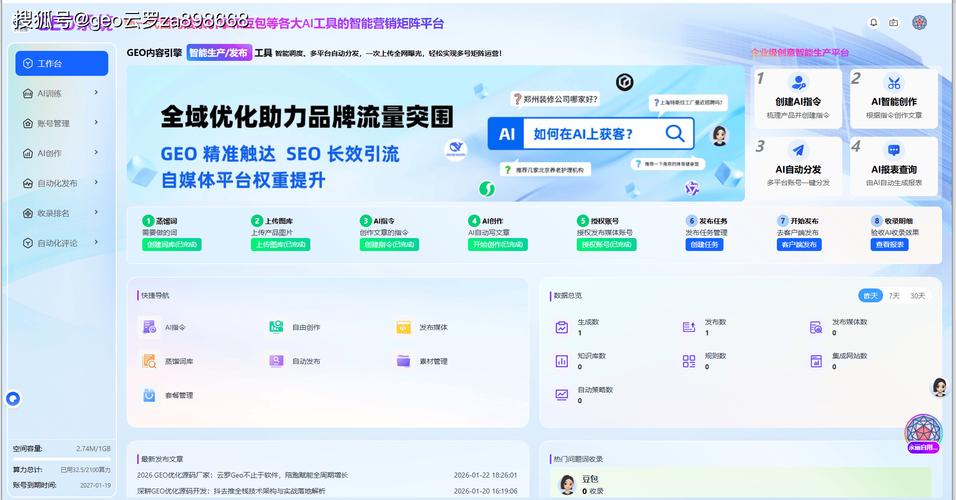Click the 规则数 statistic icon
The height and width of the screenshot is (500, 956).
(689, 361)
